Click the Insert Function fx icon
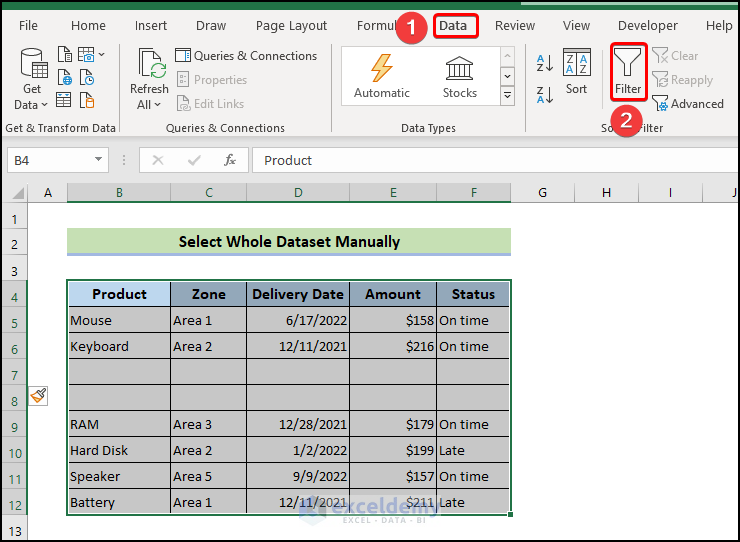 (x=229, y=160)
